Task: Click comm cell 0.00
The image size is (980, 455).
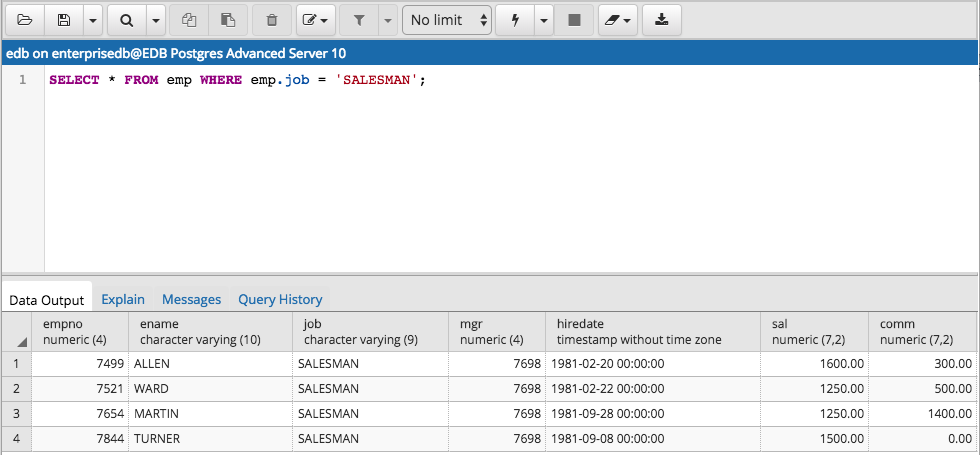Action: pos(924,439)
